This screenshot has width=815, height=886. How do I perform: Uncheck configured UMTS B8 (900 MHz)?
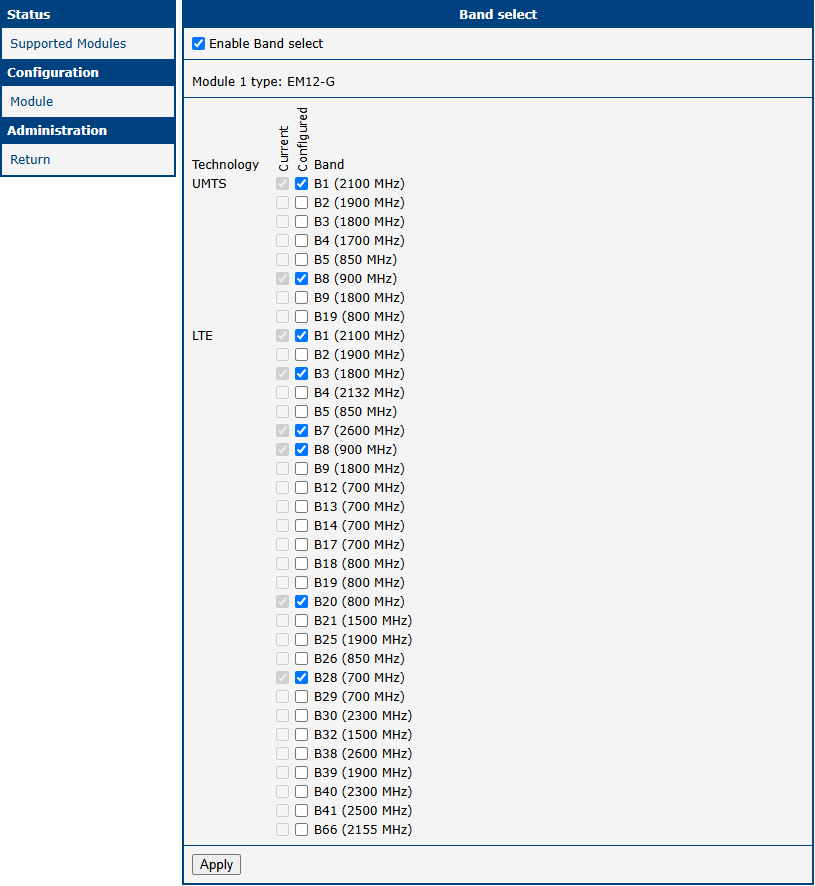pos(302,279)
